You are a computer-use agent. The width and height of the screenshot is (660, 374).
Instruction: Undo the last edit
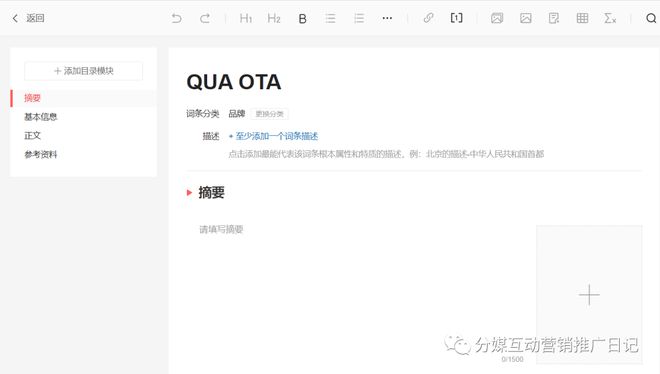point(176,18)
